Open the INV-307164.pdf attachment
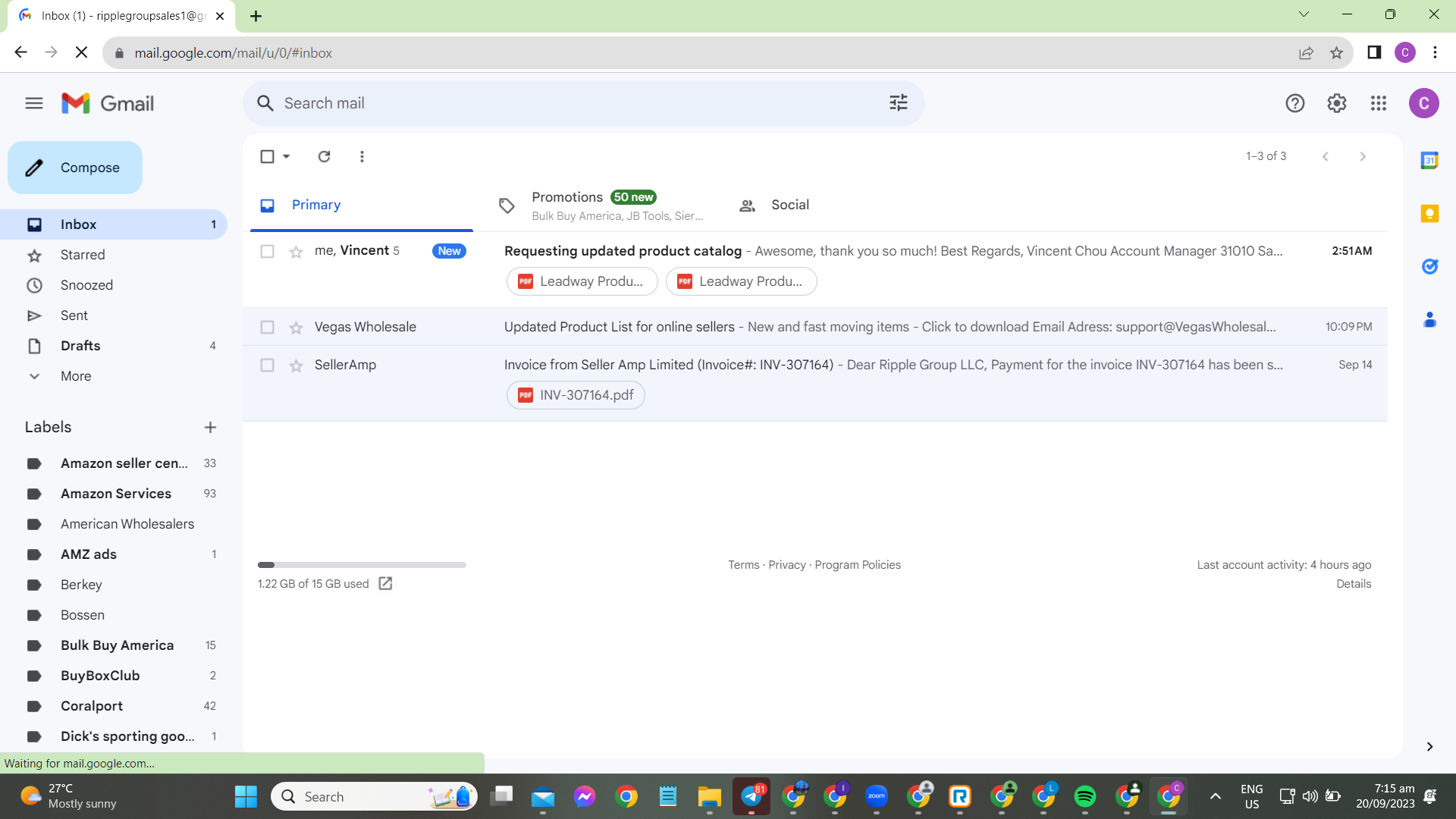Viewport: 1456px width, 819px height. click(x=576, y=395)
